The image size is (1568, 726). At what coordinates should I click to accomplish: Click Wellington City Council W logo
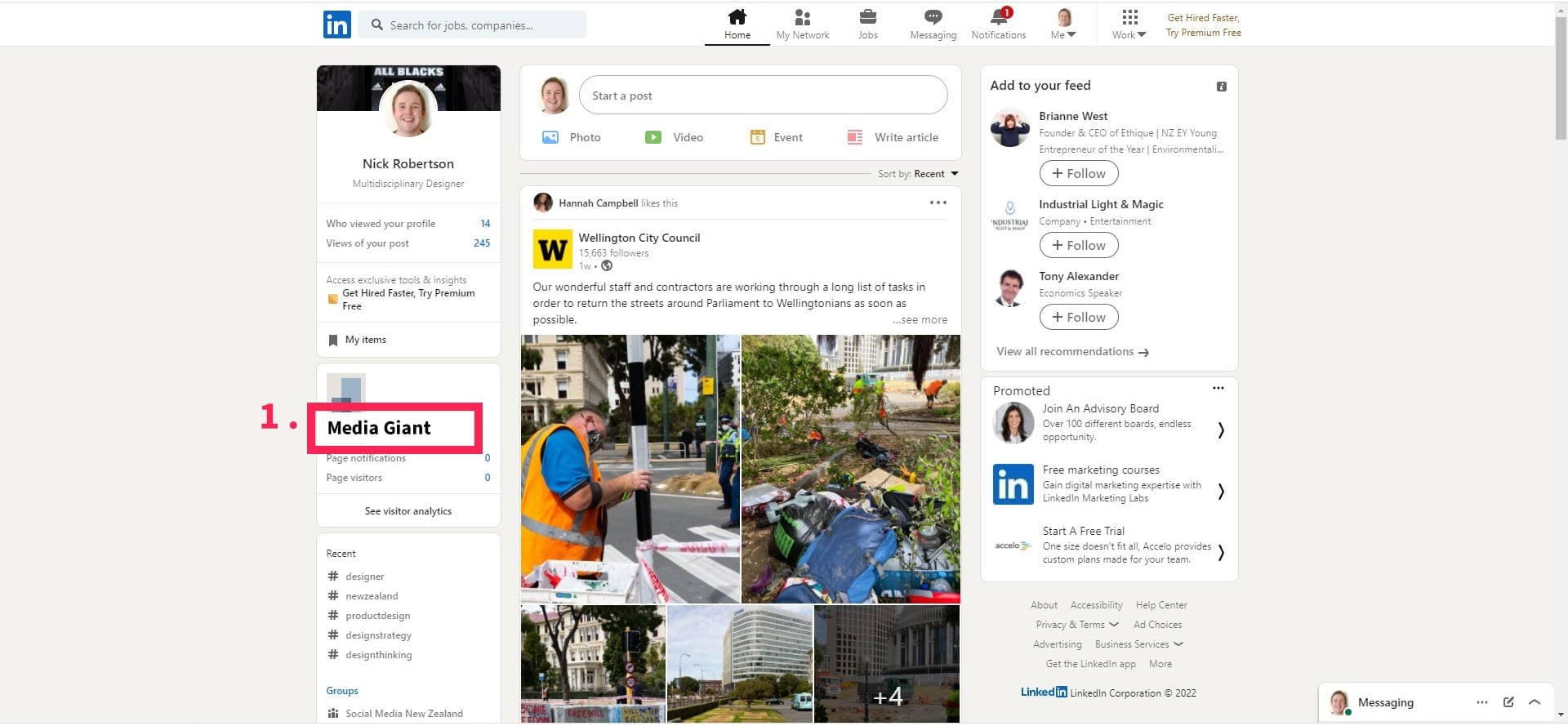pos(552,249)
